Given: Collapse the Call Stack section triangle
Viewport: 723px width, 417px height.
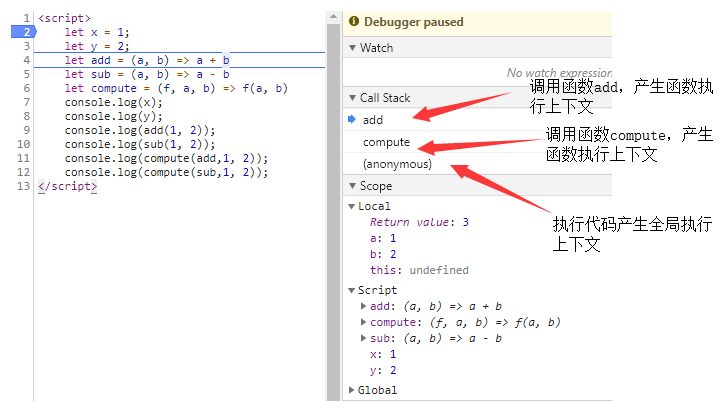Looking at the screenshot, I should tap(352, 98).
